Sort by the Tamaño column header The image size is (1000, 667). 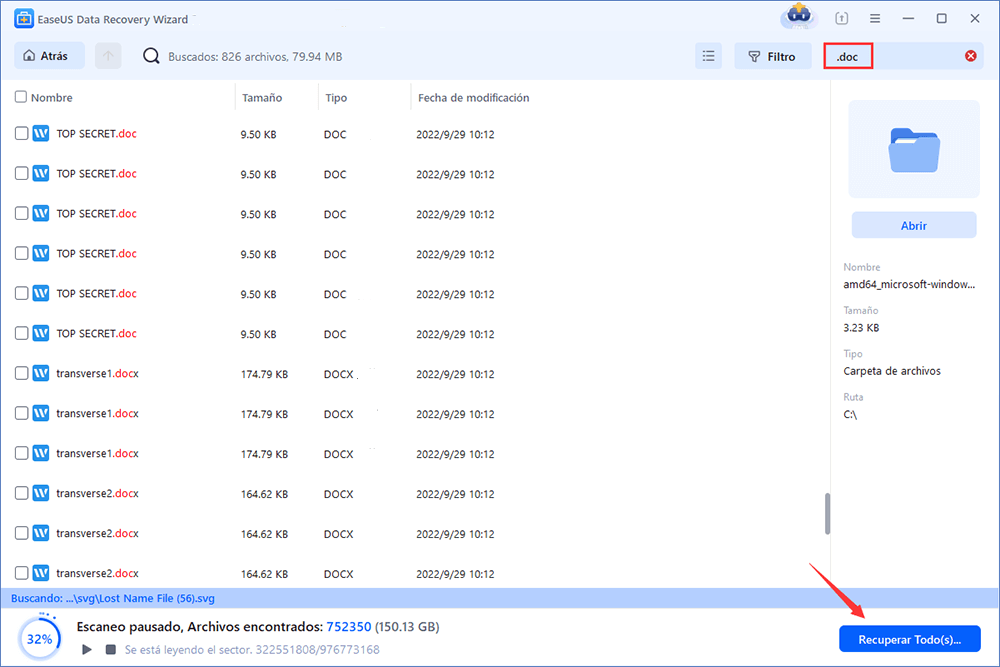tap(261, 98)
